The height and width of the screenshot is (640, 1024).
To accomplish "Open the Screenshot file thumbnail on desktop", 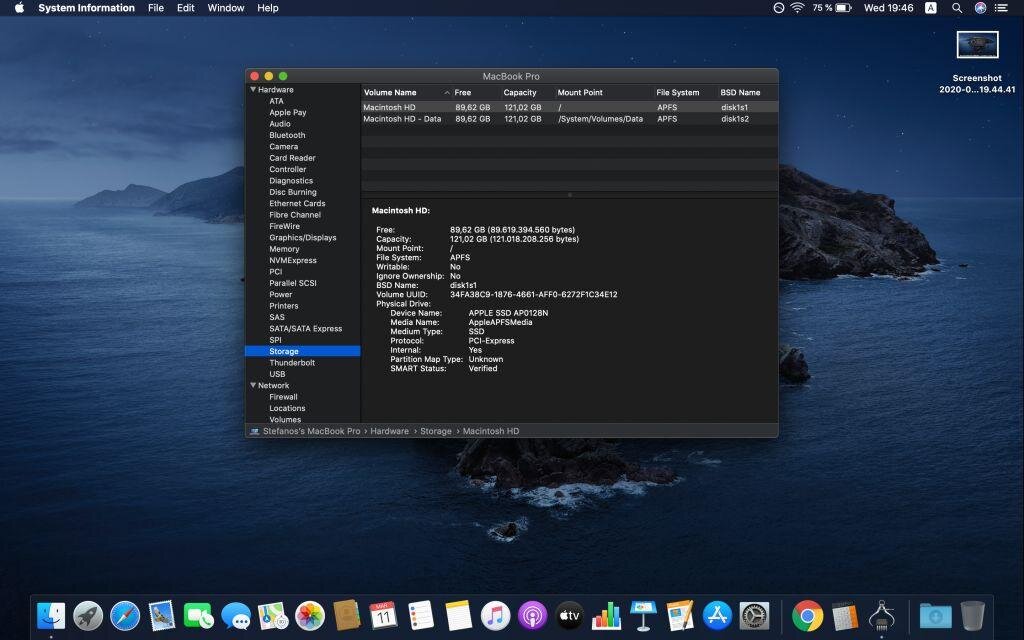I will tap(978, 45).
